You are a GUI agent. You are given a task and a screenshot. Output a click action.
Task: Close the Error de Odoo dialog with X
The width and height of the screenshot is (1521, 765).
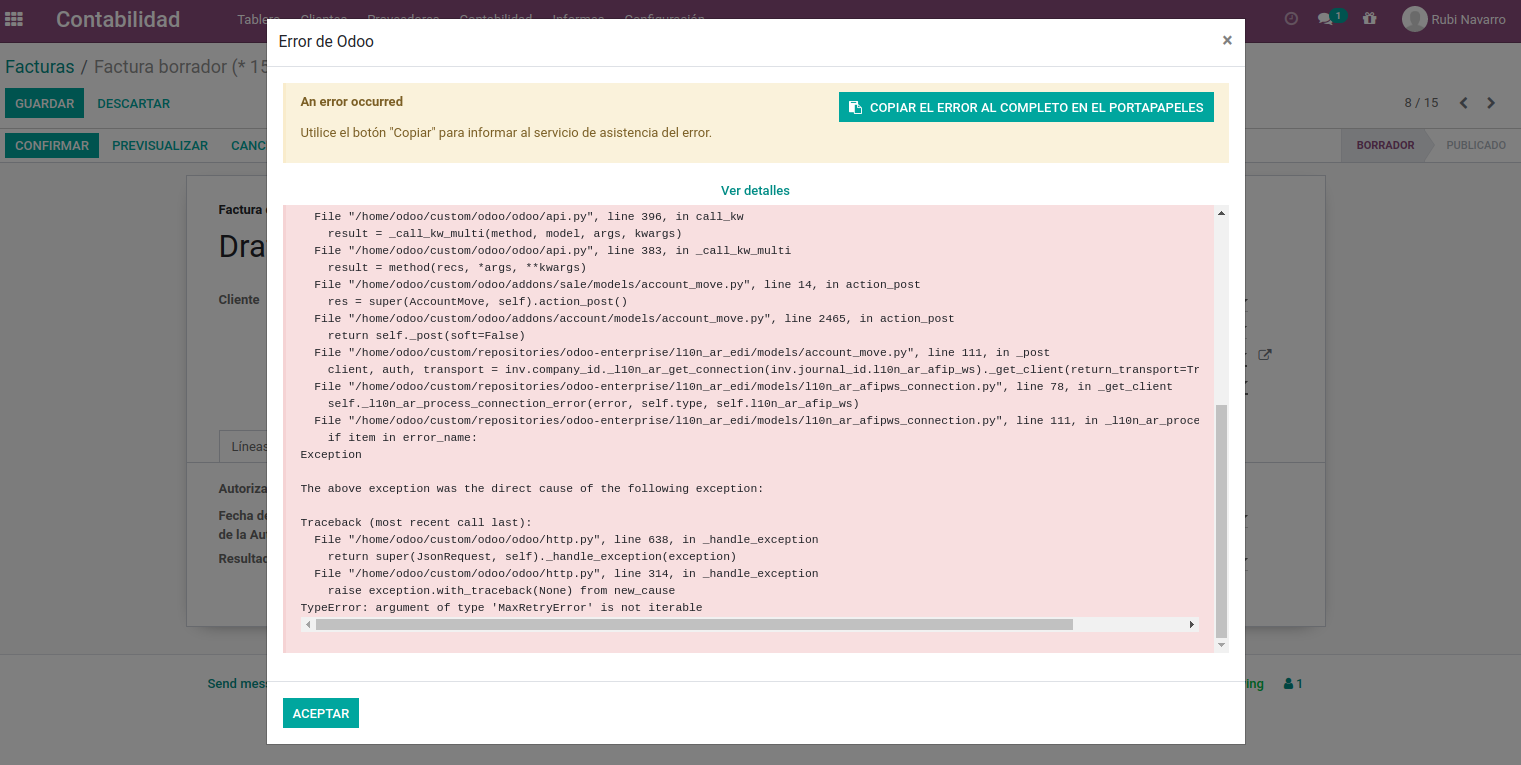pyautogui.click(x=1227, y=41)
